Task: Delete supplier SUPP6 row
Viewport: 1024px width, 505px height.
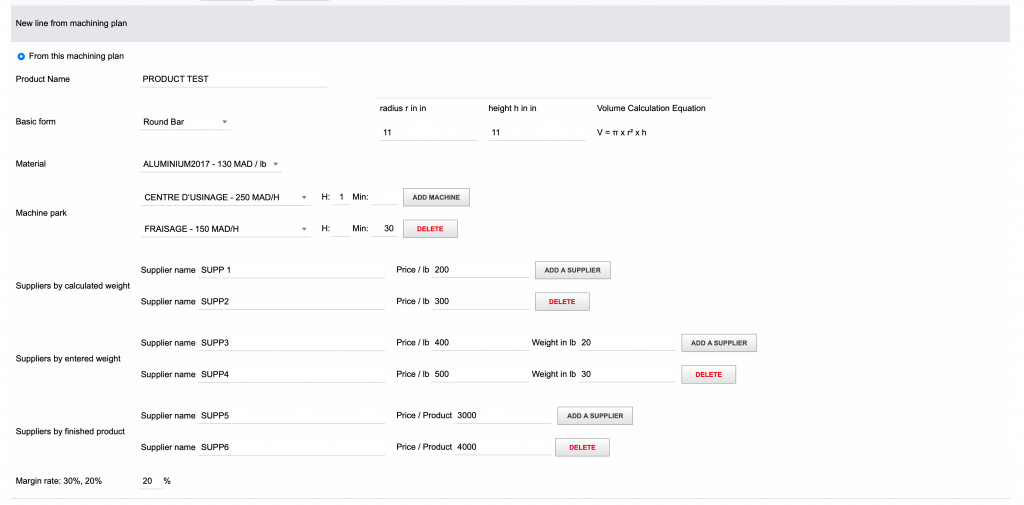Action: click(582, 447)
